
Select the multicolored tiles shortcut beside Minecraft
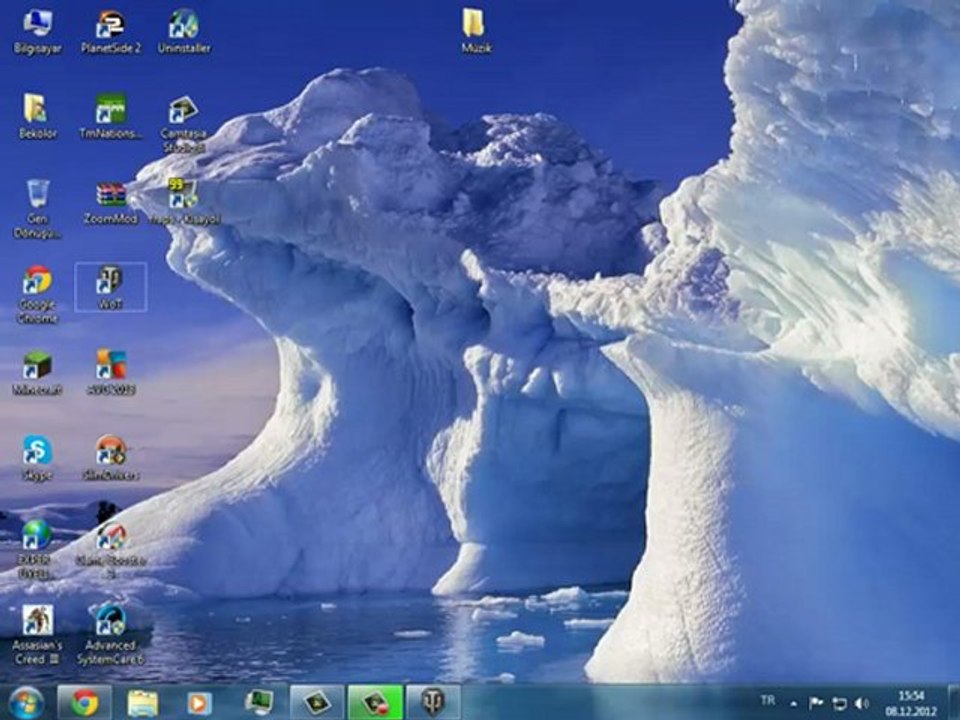coord(111,372)
